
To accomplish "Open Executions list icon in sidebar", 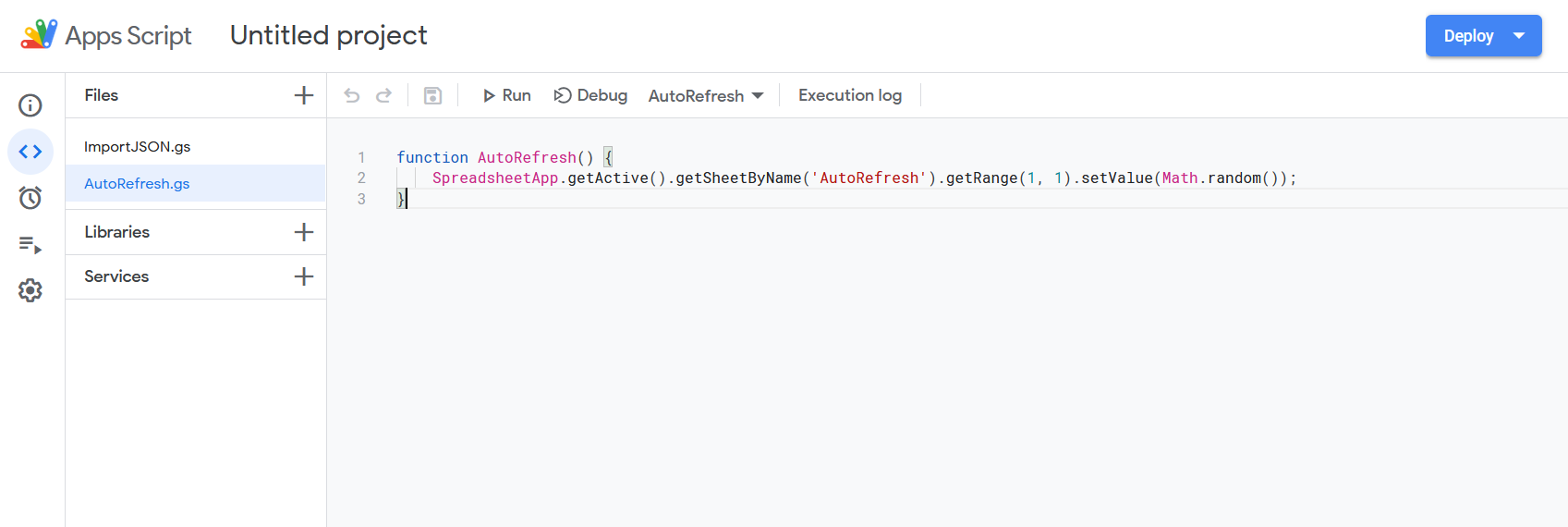I will 30,244.
